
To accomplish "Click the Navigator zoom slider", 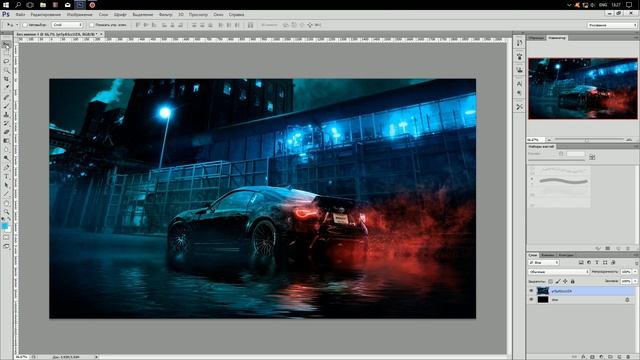I will pos(587,140).
